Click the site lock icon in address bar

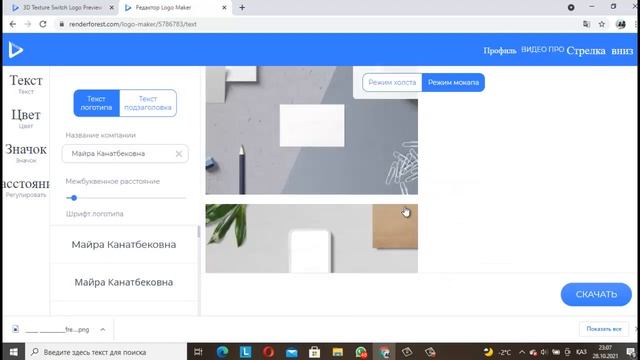[62, 24]
